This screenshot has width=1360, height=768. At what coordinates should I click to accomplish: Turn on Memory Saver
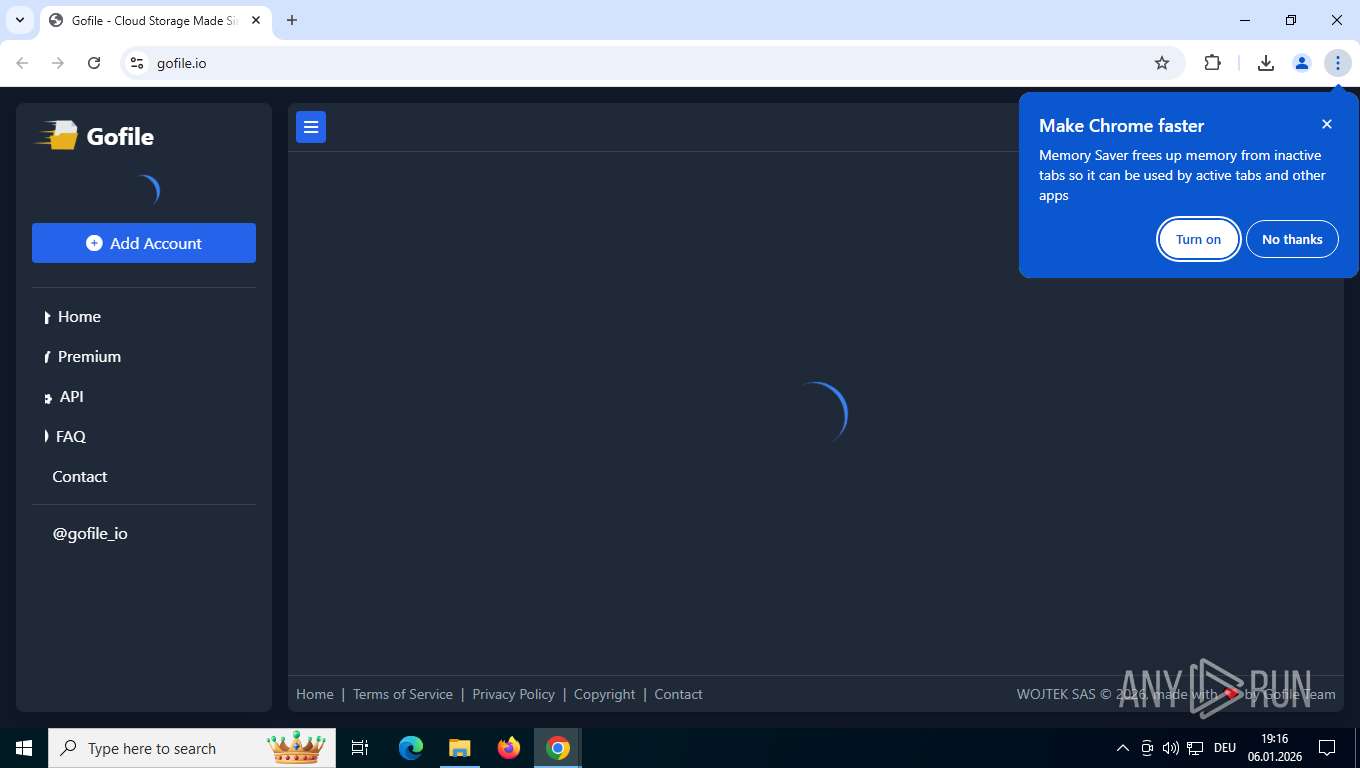pos(1198,239)
